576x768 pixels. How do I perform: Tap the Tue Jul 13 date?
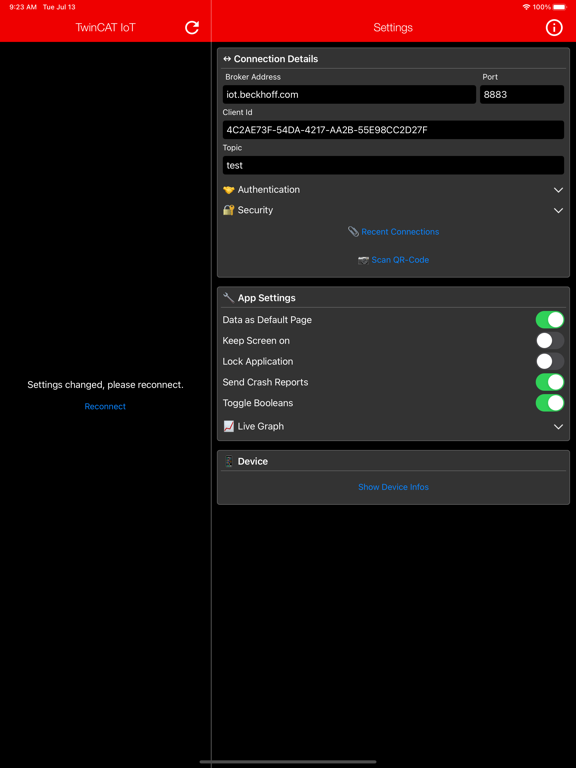pos(59,7)
